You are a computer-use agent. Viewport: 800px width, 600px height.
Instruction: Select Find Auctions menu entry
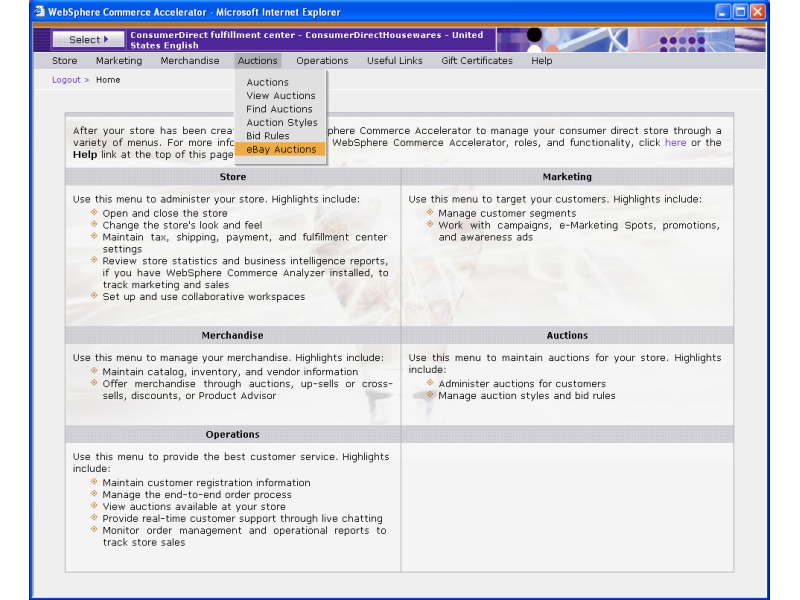(x=280, y=109)
